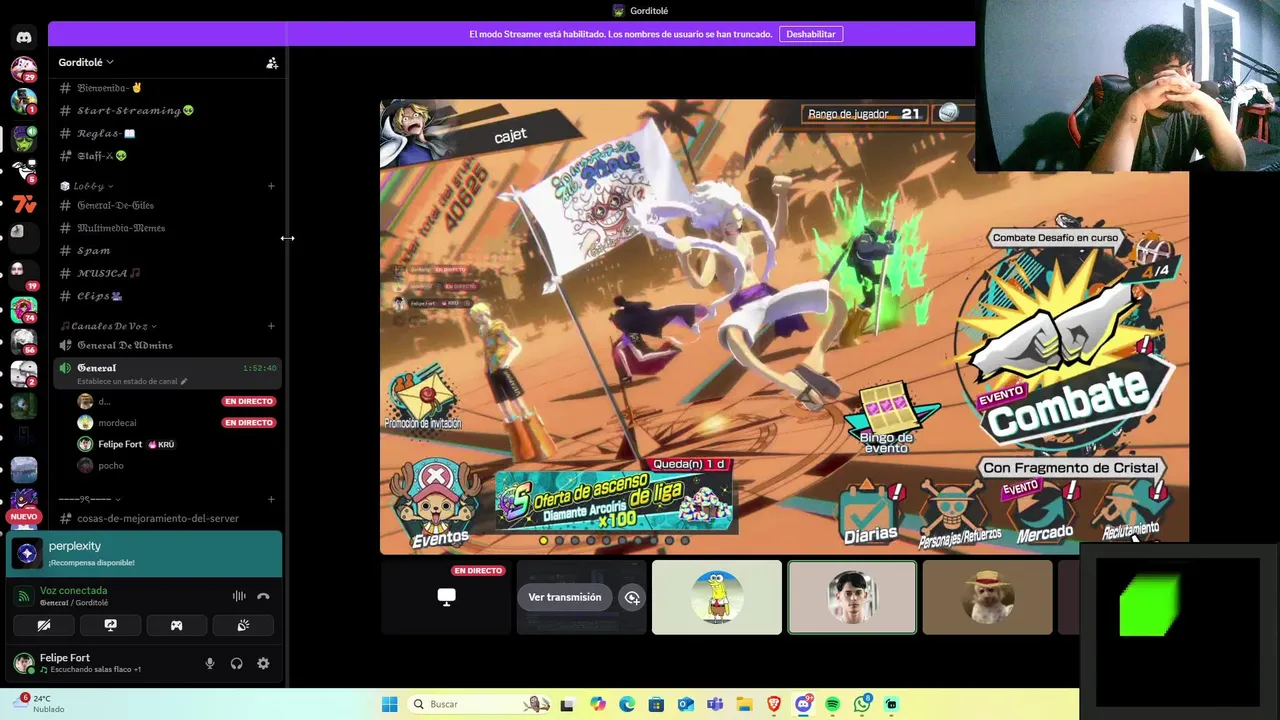Click the add-viewer icon beside Ver transmisión
The height and width of the screenshot is (720, 1280).
click(632, 597)
